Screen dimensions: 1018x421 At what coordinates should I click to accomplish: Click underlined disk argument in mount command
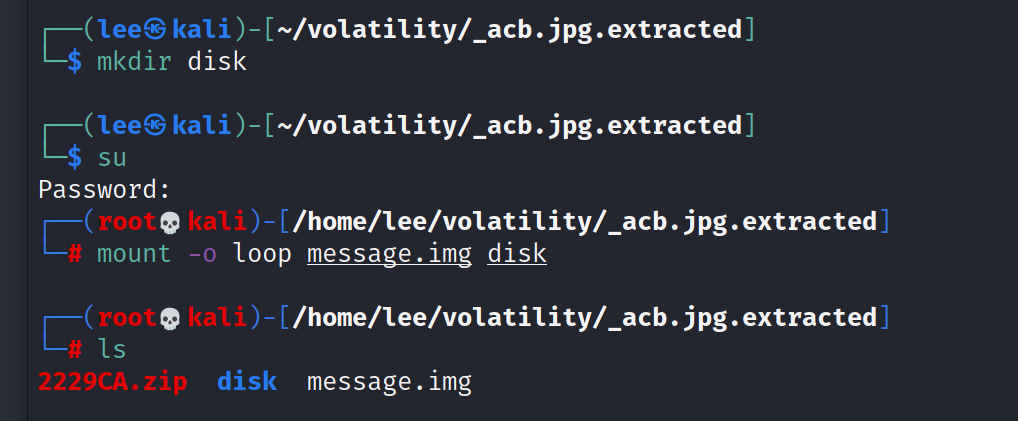point(517,254)
